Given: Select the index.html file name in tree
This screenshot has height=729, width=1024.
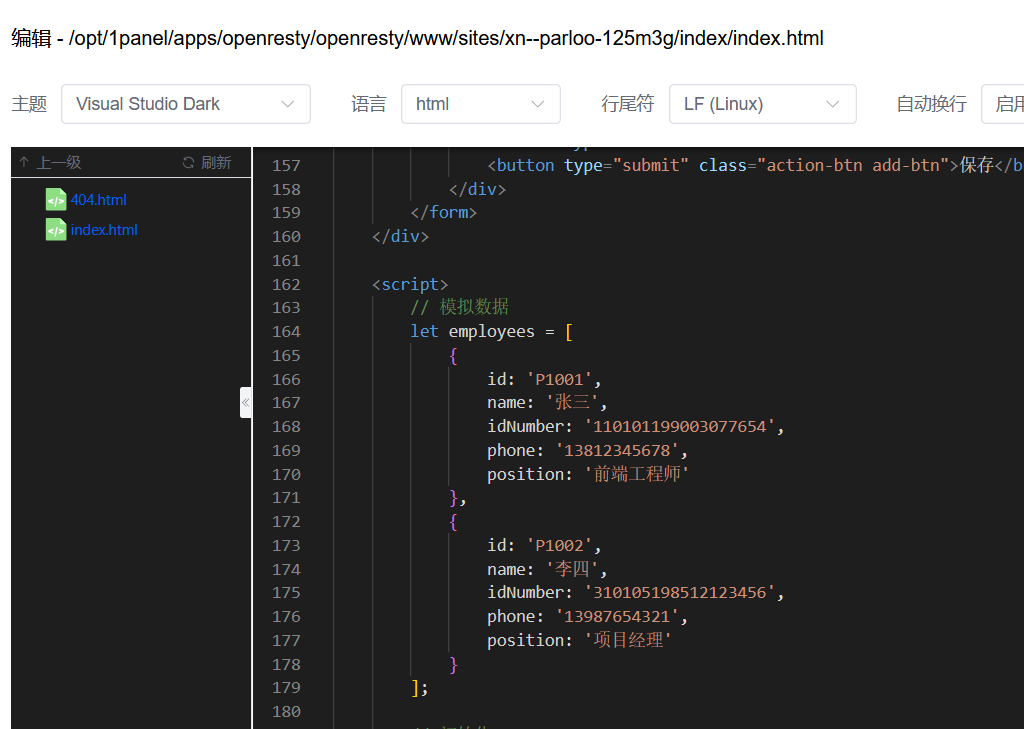Looking at the screenshot, I should point(104,230).
